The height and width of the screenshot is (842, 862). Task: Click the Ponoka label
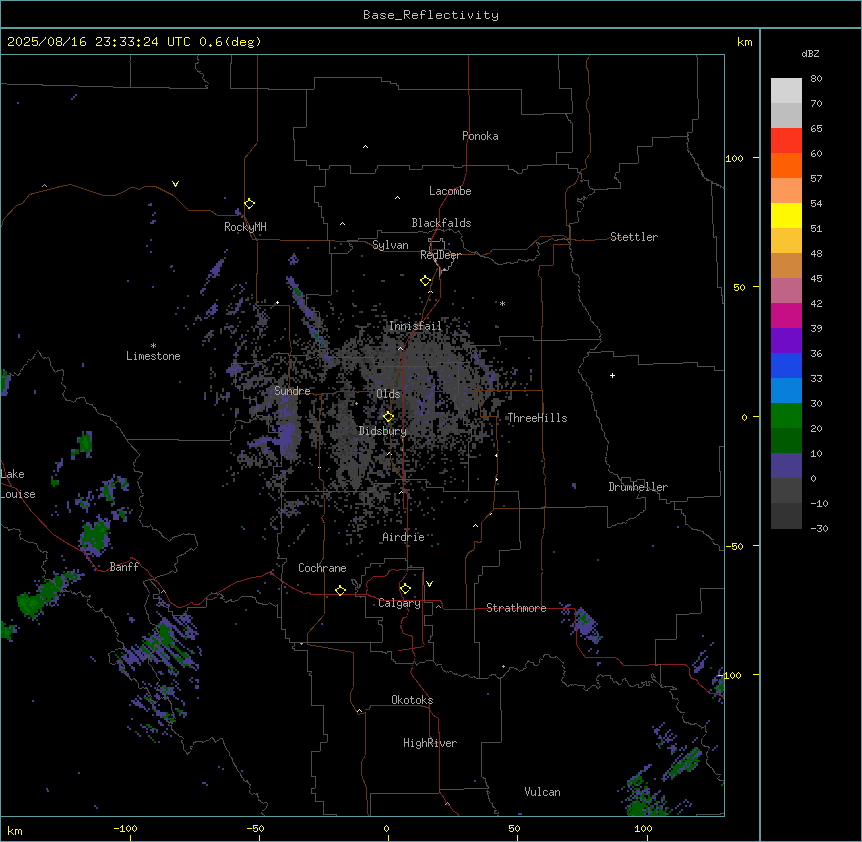click(x=480, y=136)
